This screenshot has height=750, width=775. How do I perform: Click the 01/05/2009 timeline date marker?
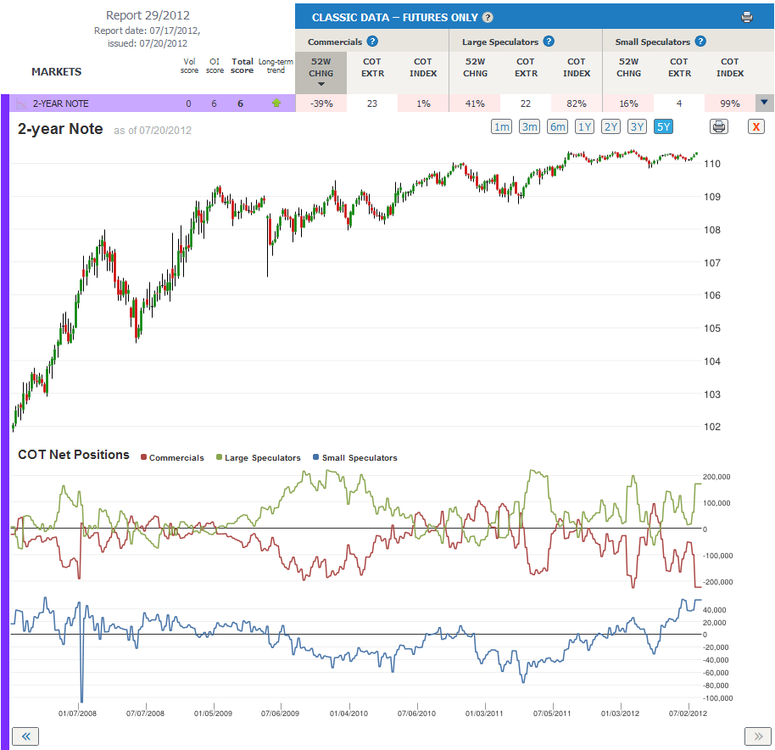pyautogui.click(x=213, y=713)
